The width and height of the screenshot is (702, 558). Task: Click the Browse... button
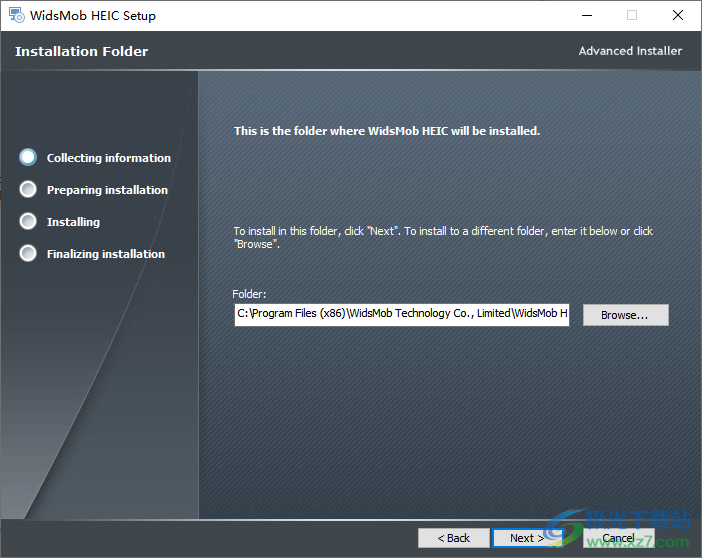625,315
